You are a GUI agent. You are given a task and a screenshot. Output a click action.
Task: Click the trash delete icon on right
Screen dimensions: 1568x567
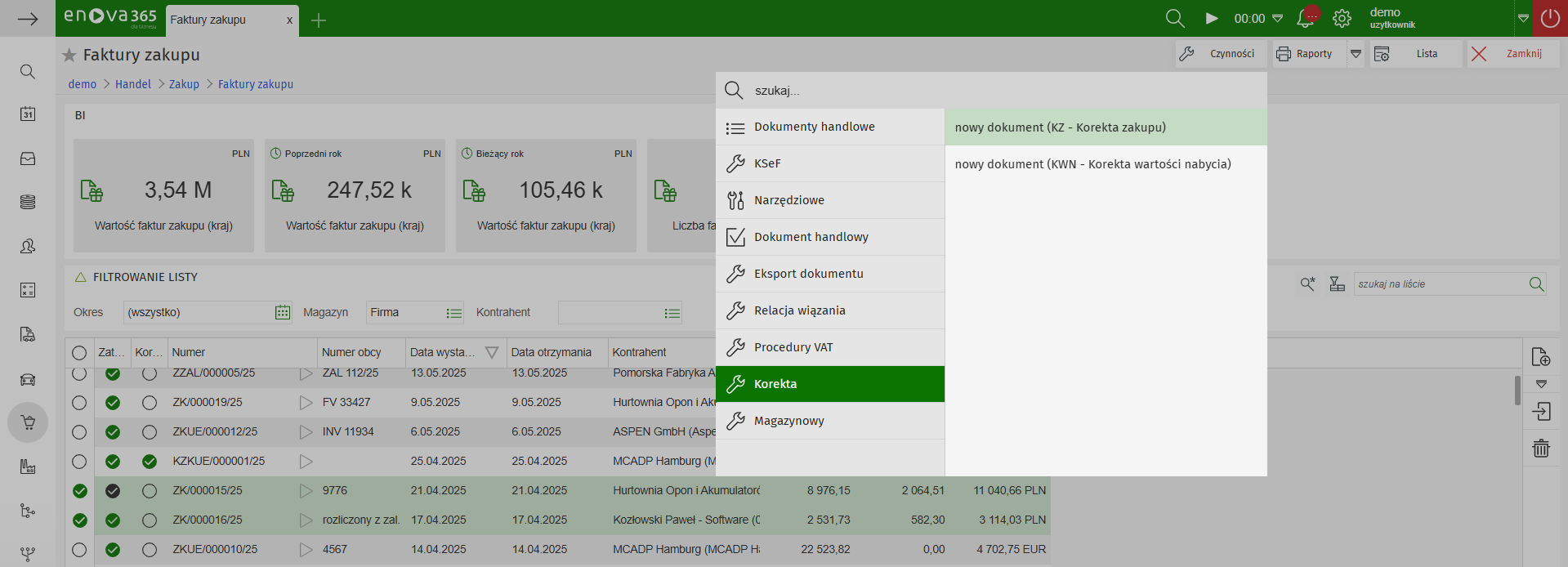pyautogui.click(x=1541, y=448)
